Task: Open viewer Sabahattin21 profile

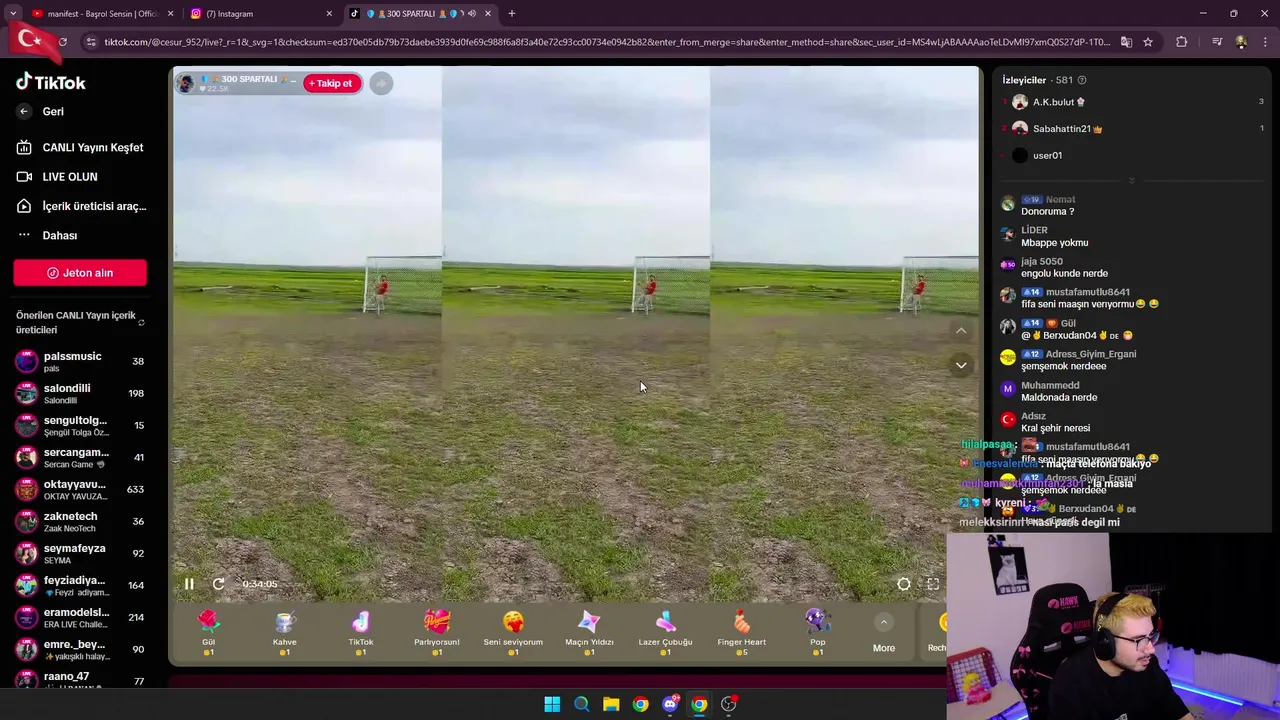Action: point(1067,129)
